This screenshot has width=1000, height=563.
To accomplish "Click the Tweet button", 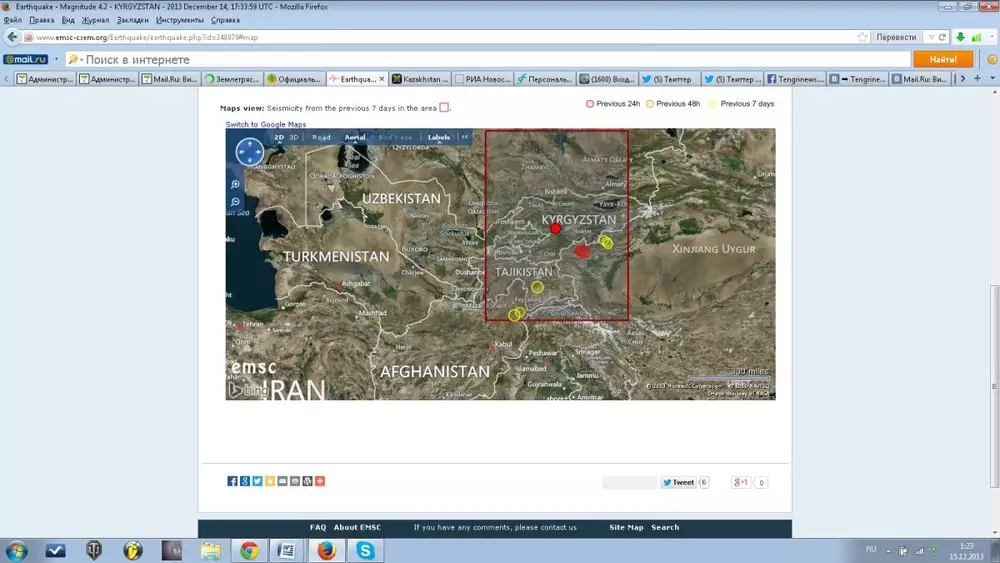I will pos(678,482).
